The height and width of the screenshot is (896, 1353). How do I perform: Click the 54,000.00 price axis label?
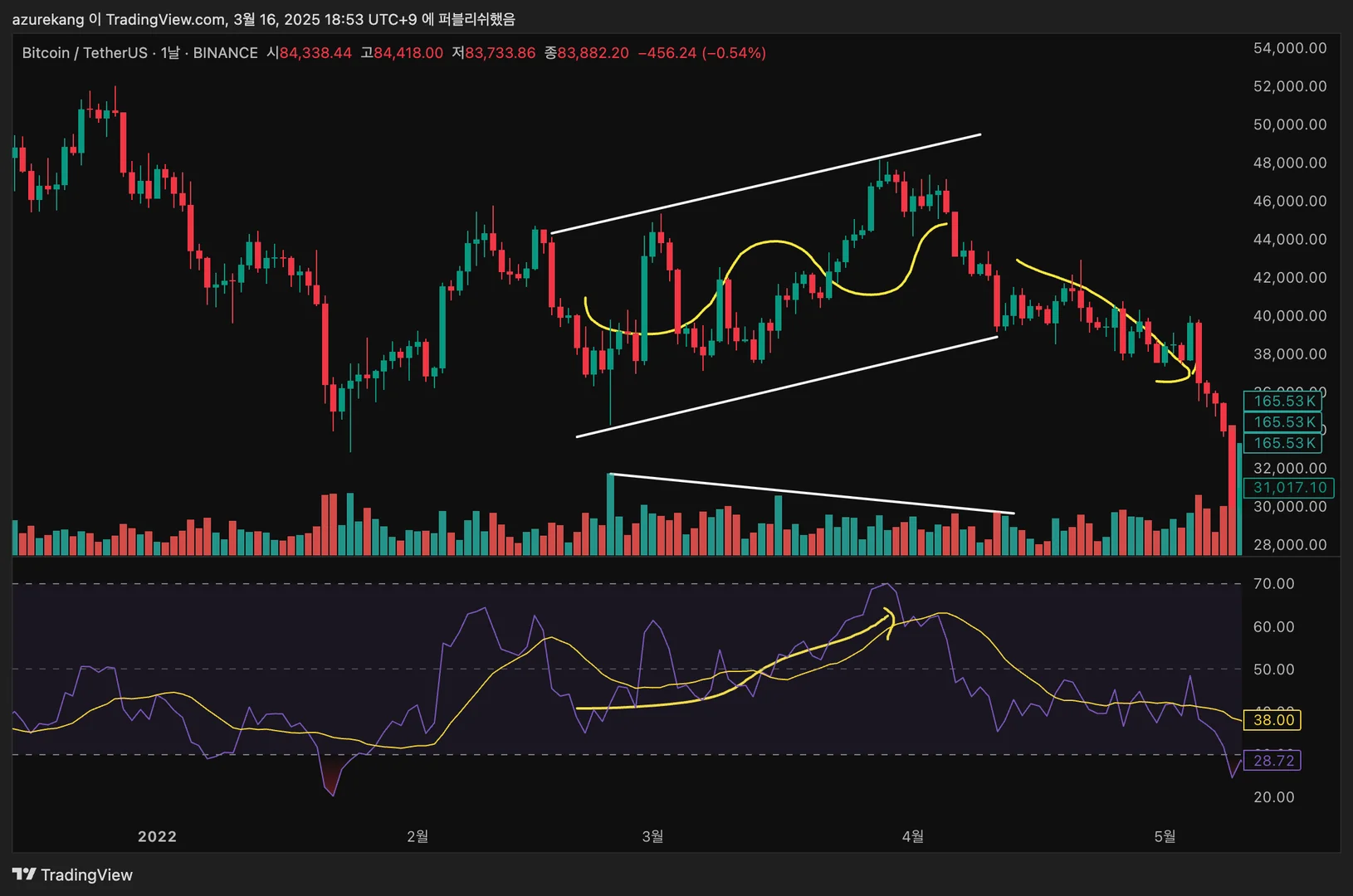(1290, 48)
